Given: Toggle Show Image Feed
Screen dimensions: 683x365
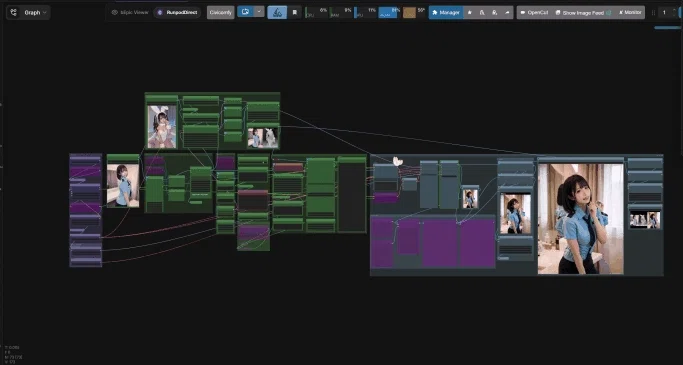Looking at the screenshot, I should point(583,13).
